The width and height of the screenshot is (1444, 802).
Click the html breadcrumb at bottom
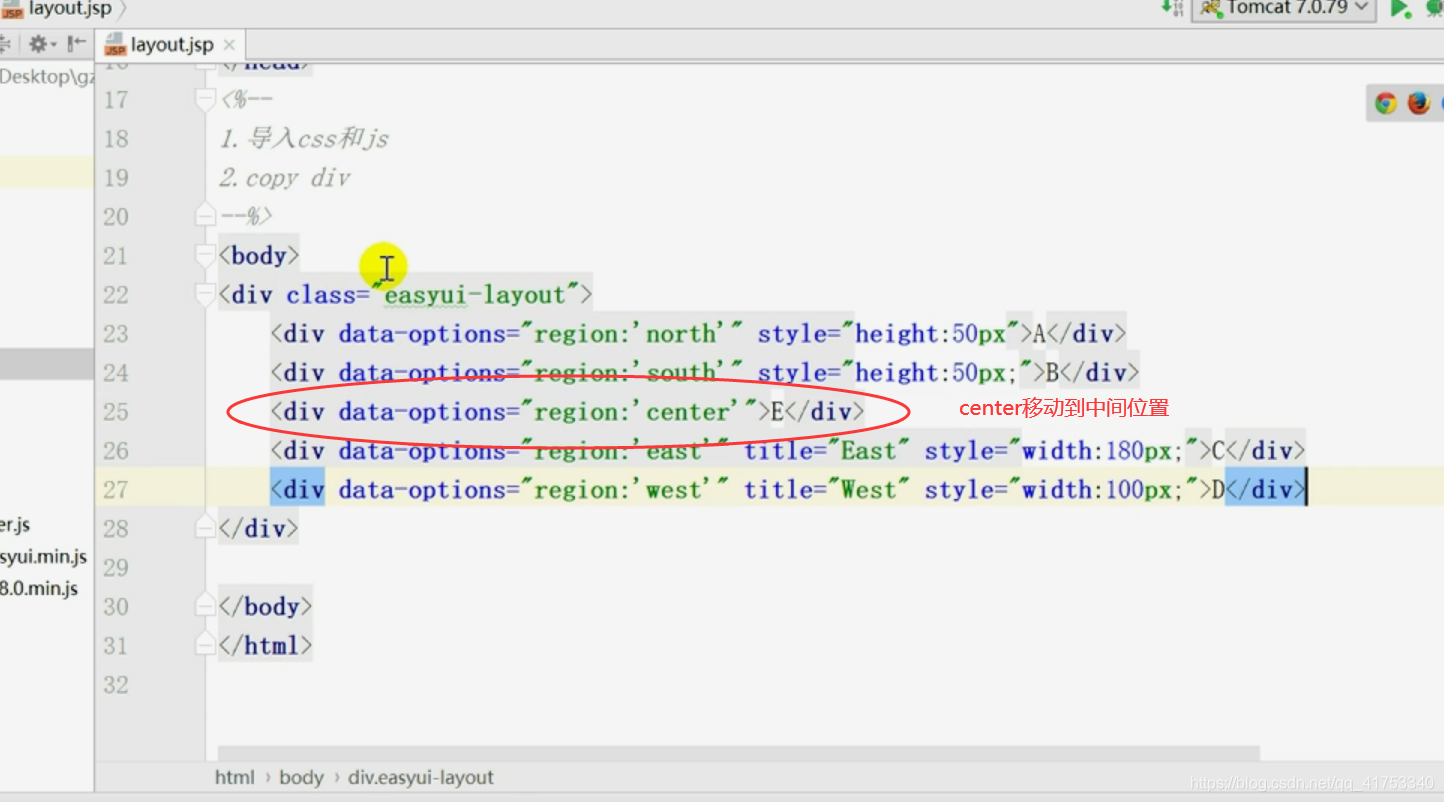tap(234, 777)
